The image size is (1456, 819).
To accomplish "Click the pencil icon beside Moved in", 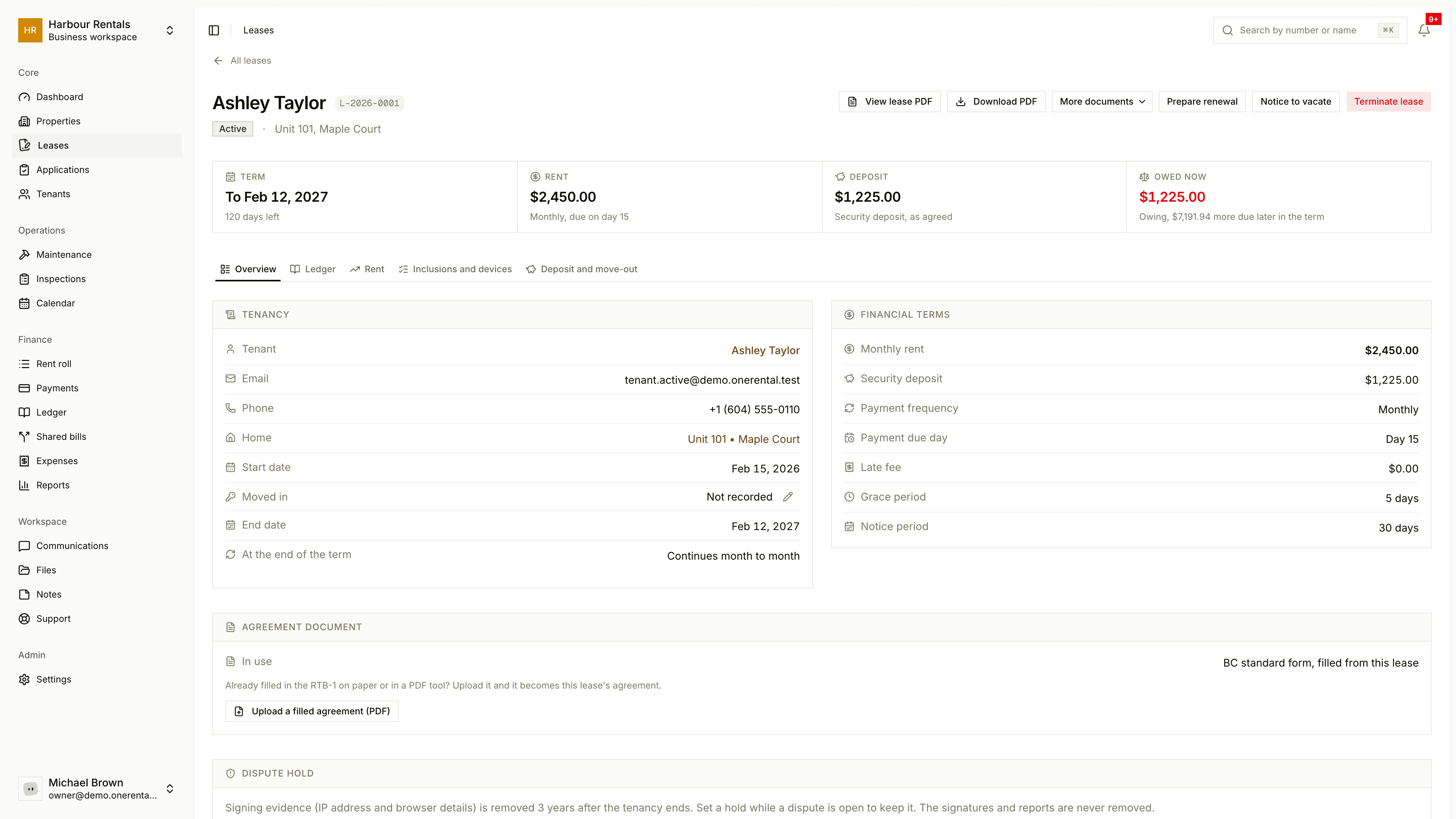I will pyautogui.click(x=788, y=497).
